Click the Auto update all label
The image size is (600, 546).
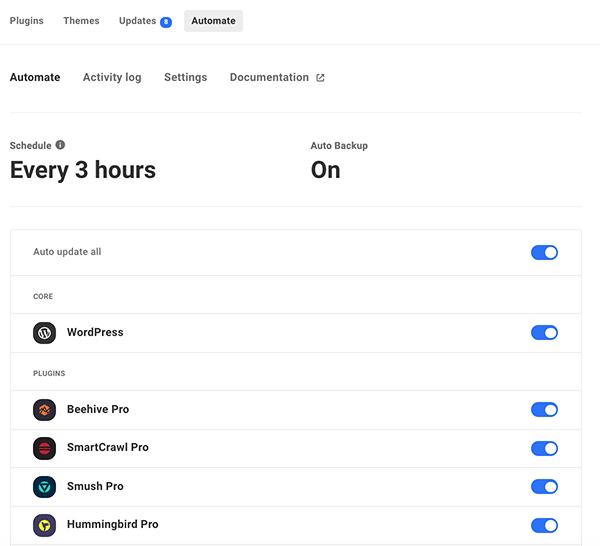[67, 252]
